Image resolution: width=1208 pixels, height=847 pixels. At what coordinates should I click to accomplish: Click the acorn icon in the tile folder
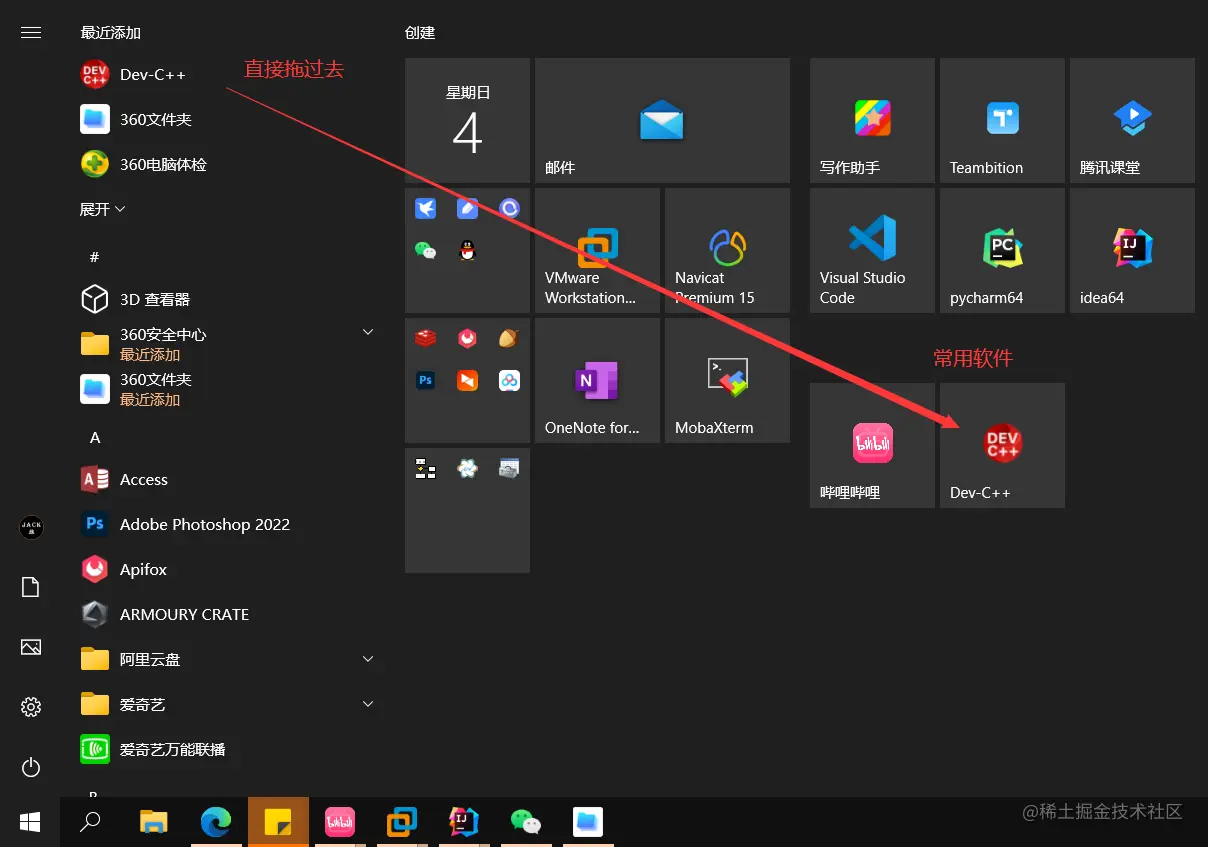(x=509, y=338)
